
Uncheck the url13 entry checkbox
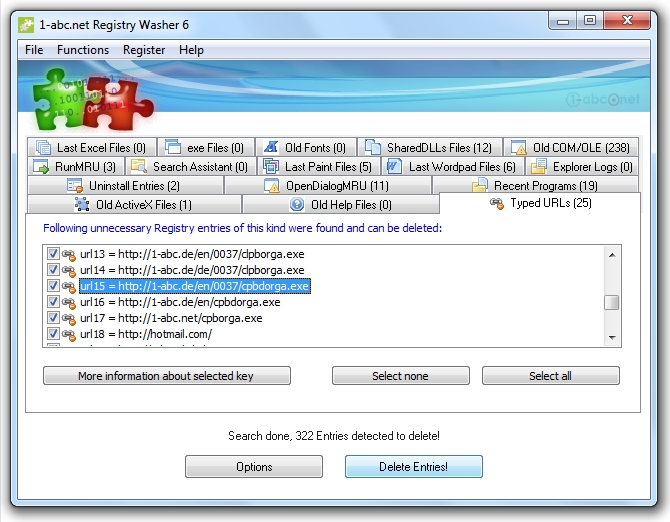(54, 254)
